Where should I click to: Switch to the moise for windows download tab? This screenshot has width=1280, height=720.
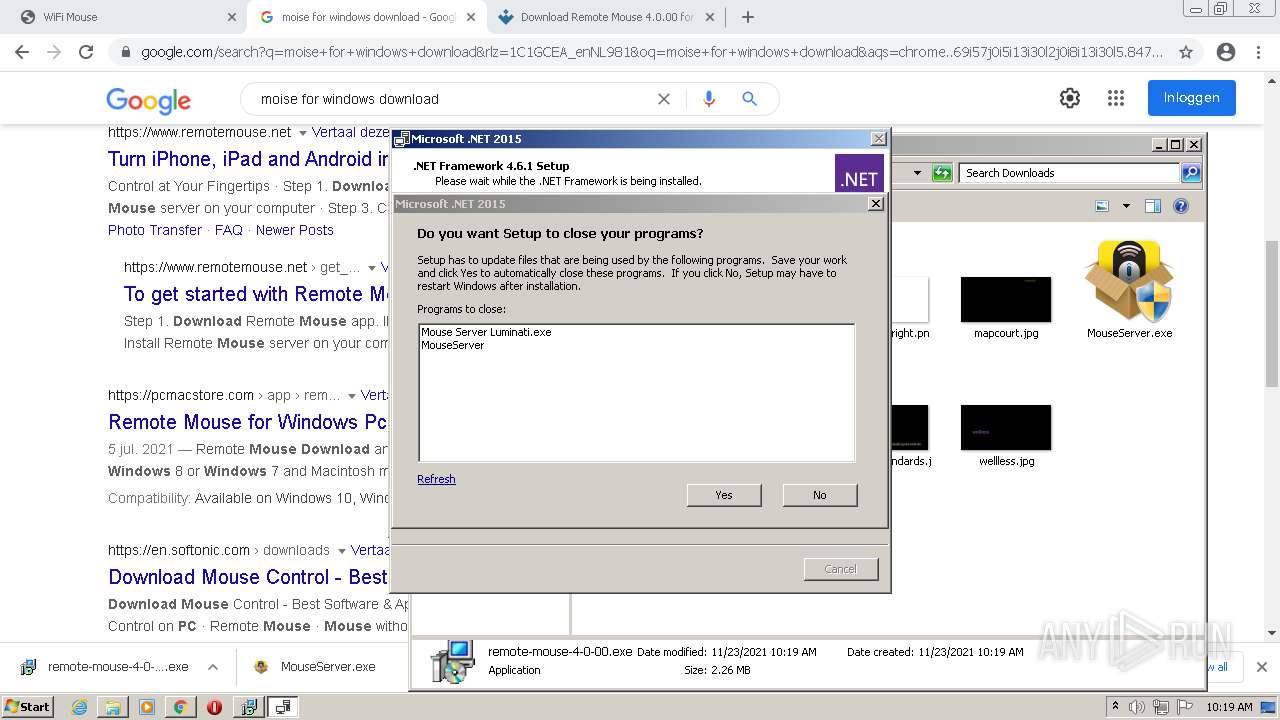368,17
